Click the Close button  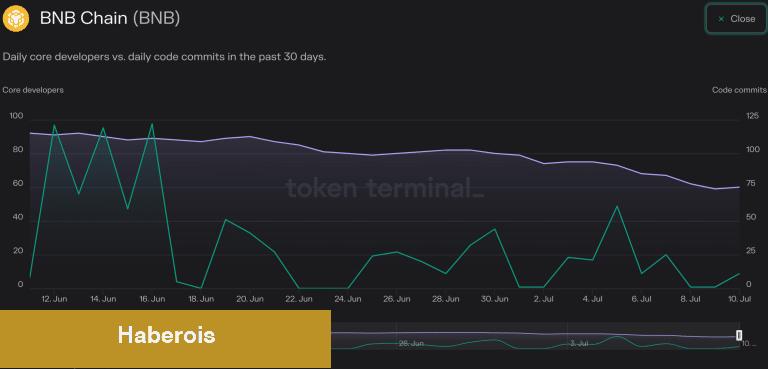pos(736,19)
